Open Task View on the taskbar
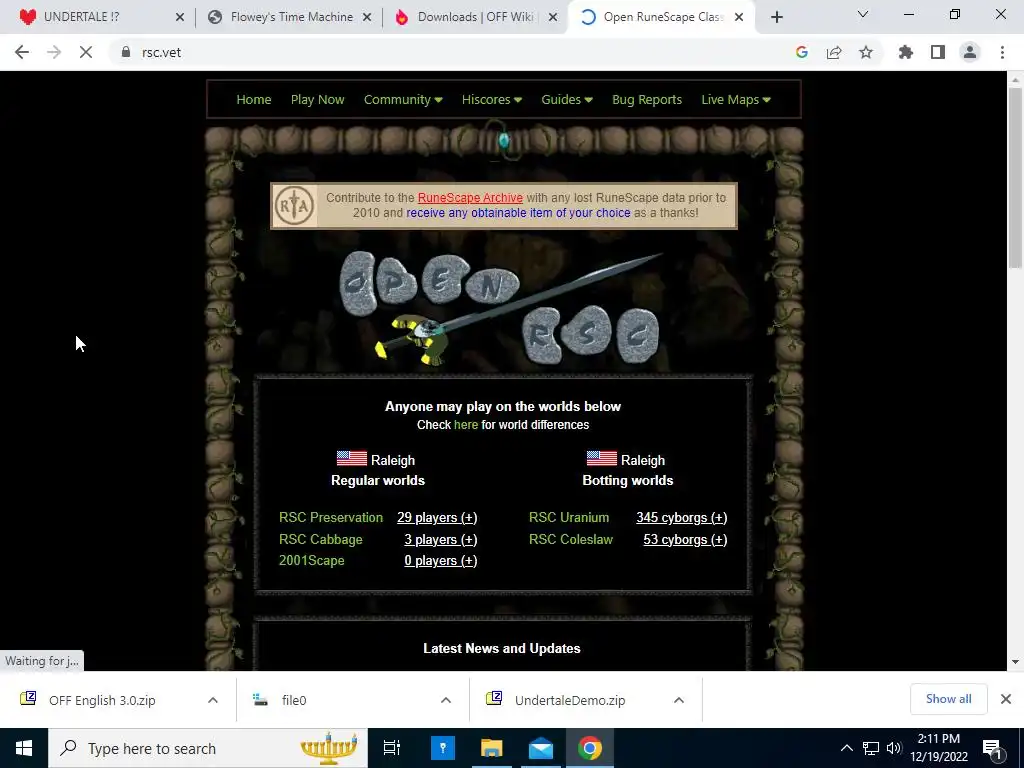The height and width of the screenshot is (768, 1024). pos(392,748)
